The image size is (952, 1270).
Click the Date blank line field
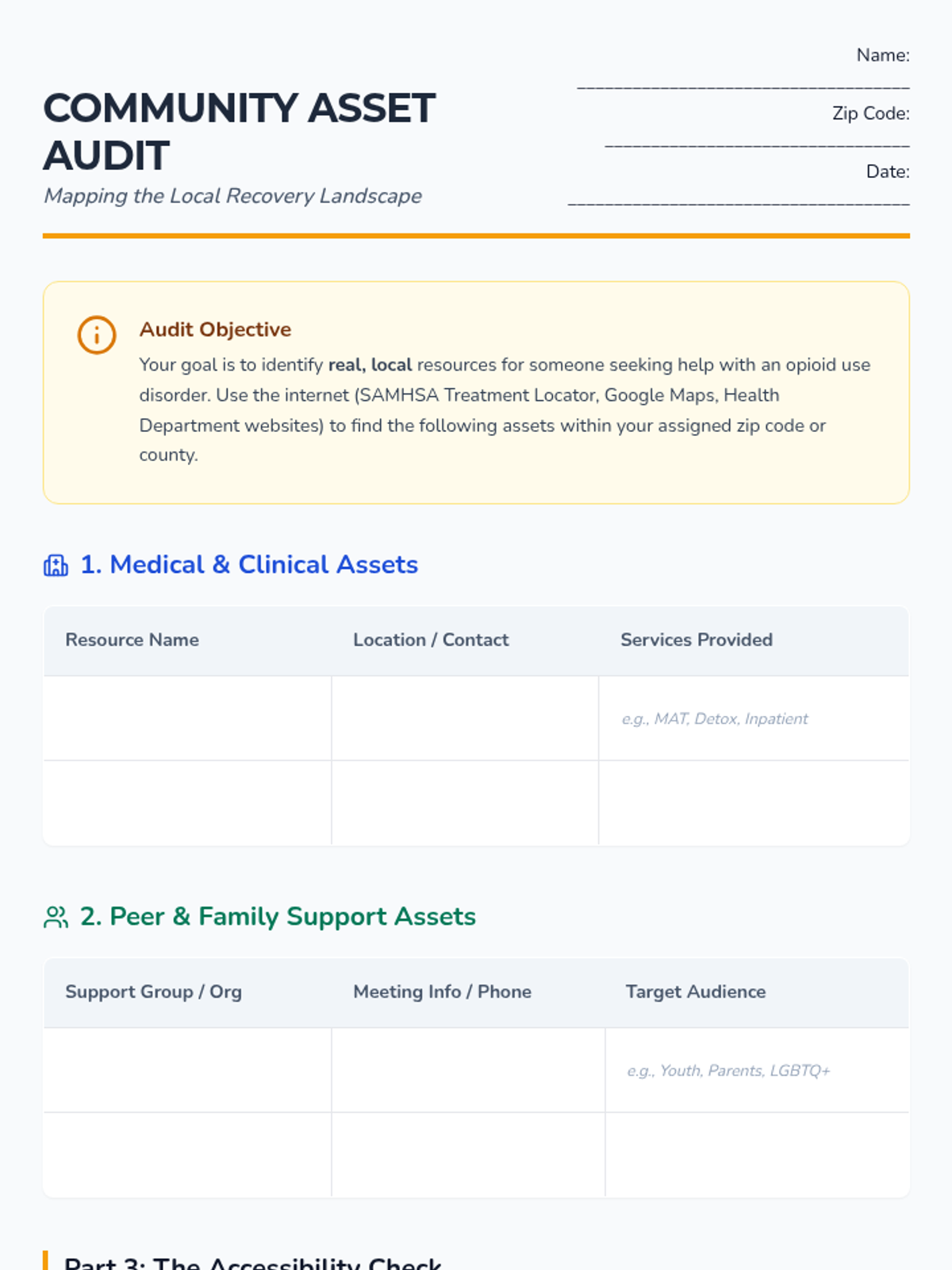[x=739, y=201]
